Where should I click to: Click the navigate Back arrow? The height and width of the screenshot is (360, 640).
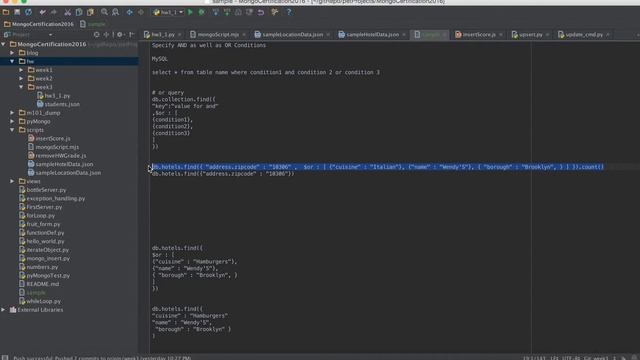[x=129, y=12]
